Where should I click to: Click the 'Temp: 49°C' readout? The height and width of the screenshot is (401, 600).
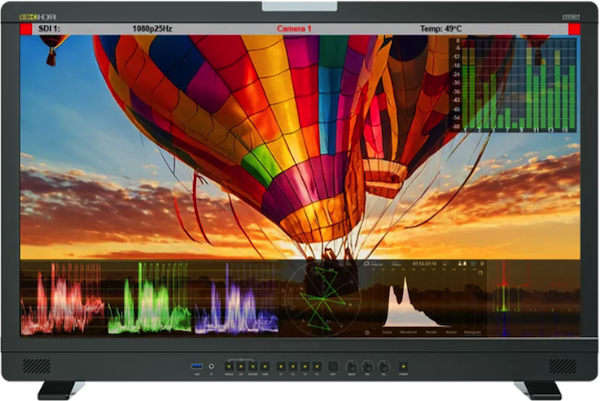(441, 29)
